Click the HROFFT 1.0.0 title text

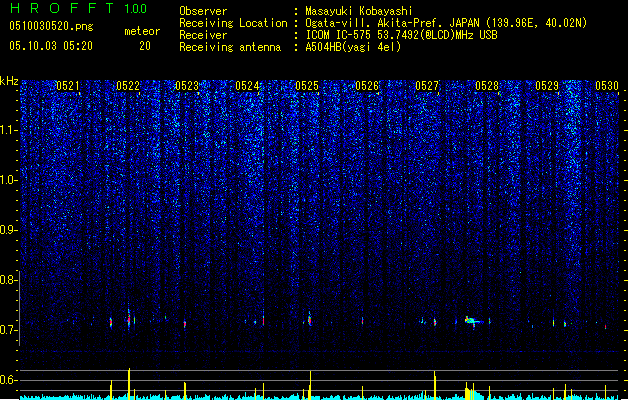tap(78, 8)
